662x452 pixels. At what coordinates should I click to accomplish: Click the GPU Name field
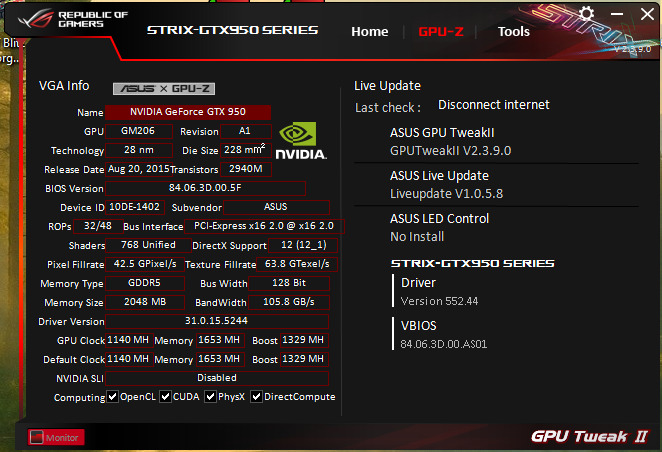click(188, 112)
